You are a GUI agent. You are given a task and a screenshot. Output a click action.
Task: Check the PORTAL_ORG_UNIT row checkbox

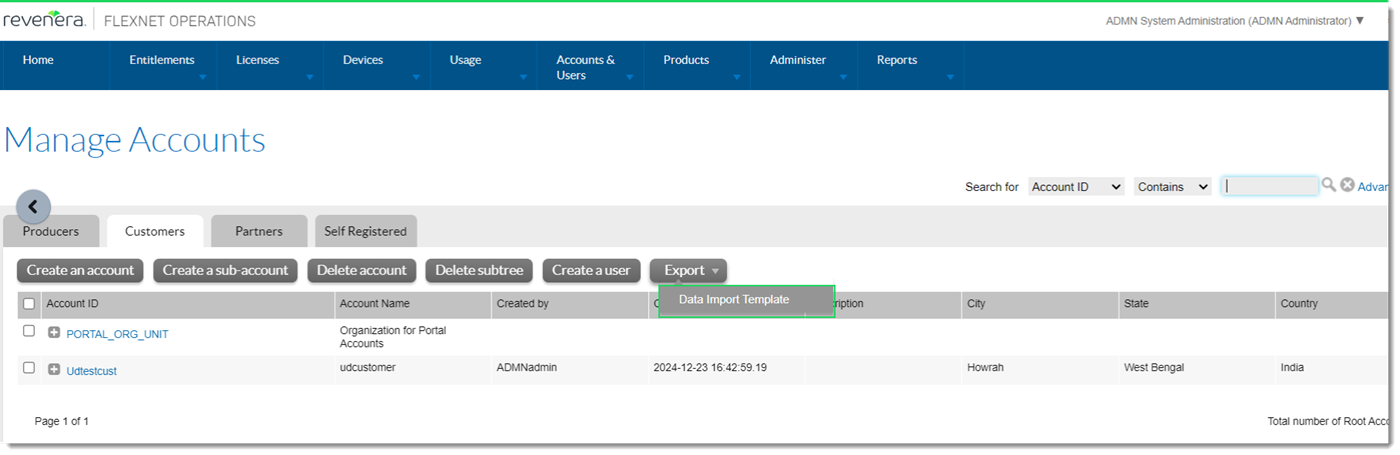pyautogui.click(x=29, y=331)
